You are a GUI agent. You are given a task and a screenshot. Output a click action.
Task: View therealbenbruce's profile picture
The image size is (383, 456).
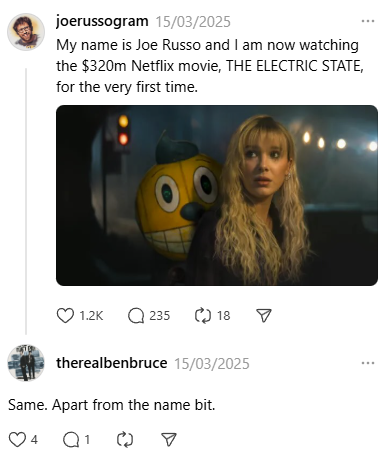pos(26,363)
